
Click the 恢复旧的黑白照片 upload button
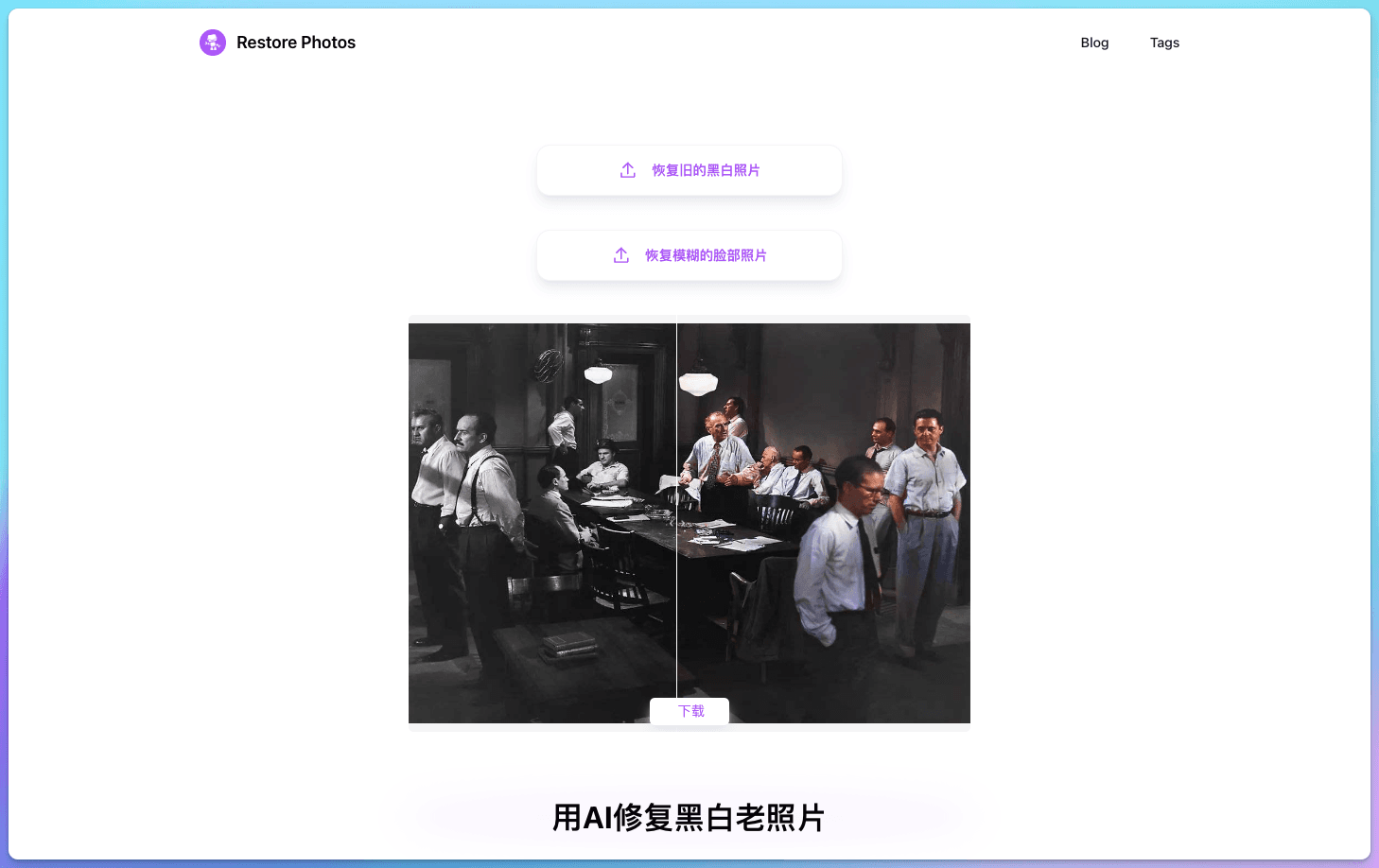click(x=689, y=170)
